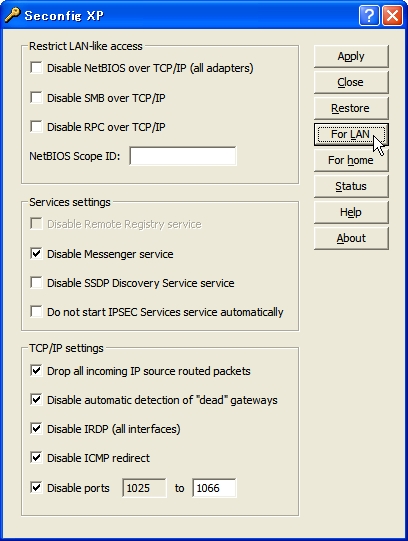
Task: Choose the For home preset button
Action: [351, 160]
